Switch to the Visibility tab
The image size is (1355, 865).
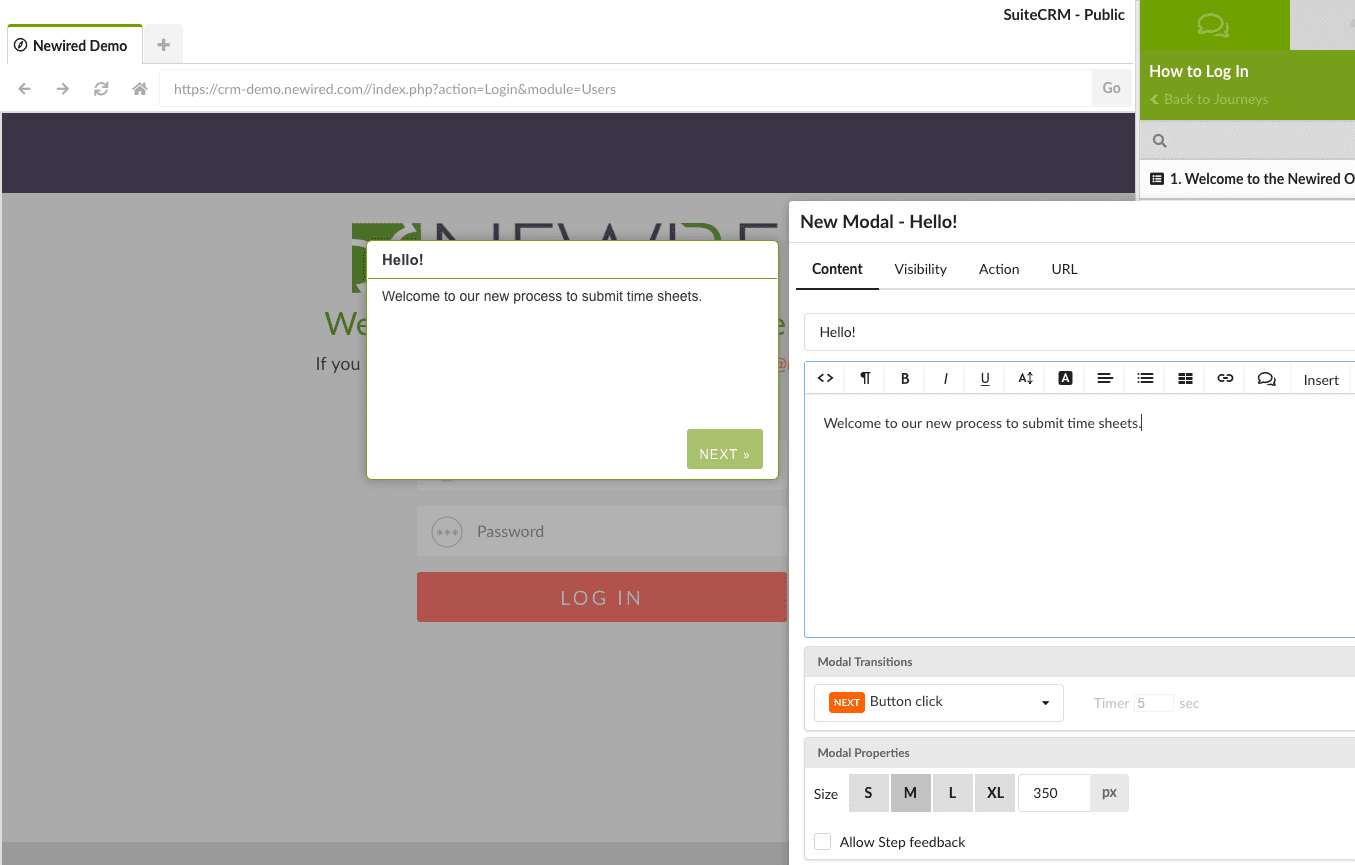tap(919, 268)
